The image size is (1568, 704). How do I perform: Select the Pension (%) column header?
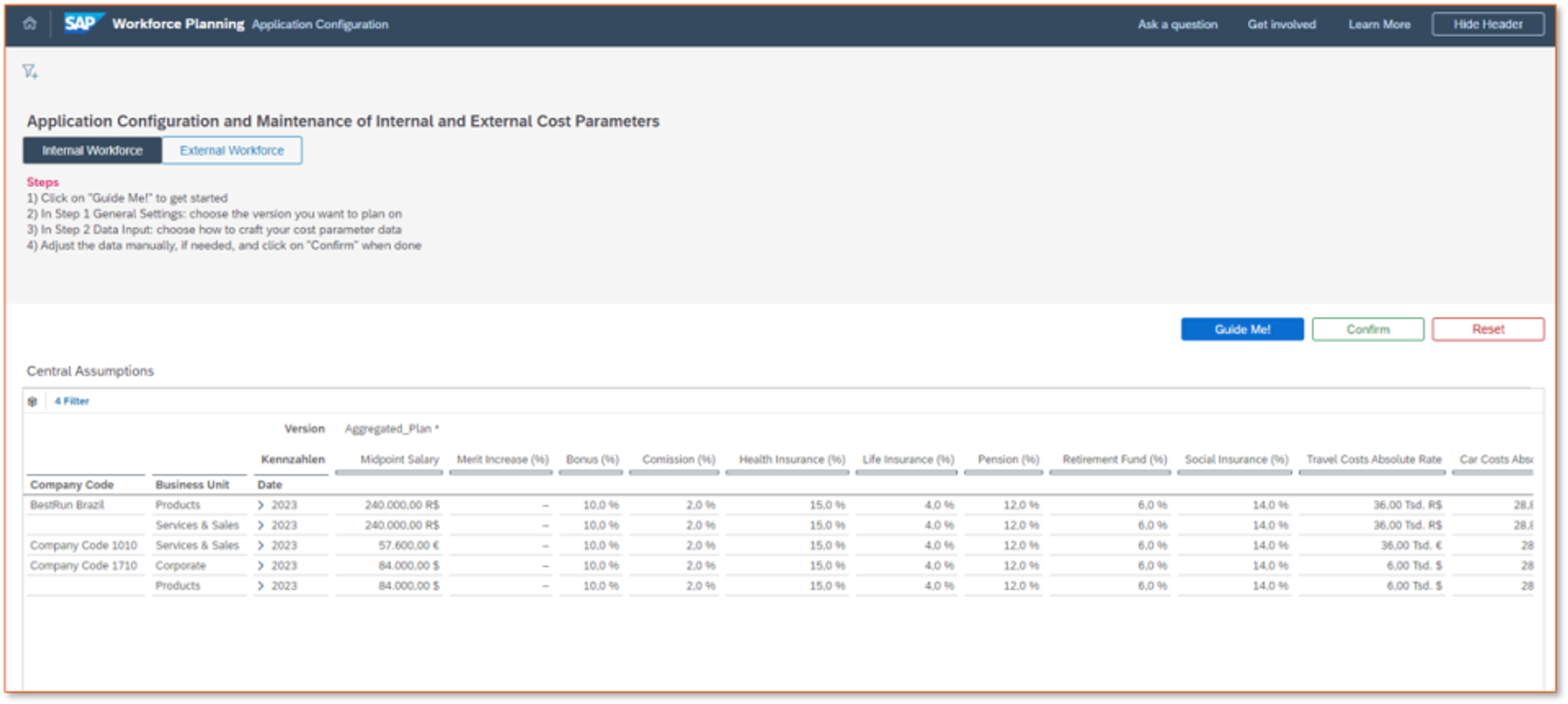pyautogui.click(x=1008, y=459)
